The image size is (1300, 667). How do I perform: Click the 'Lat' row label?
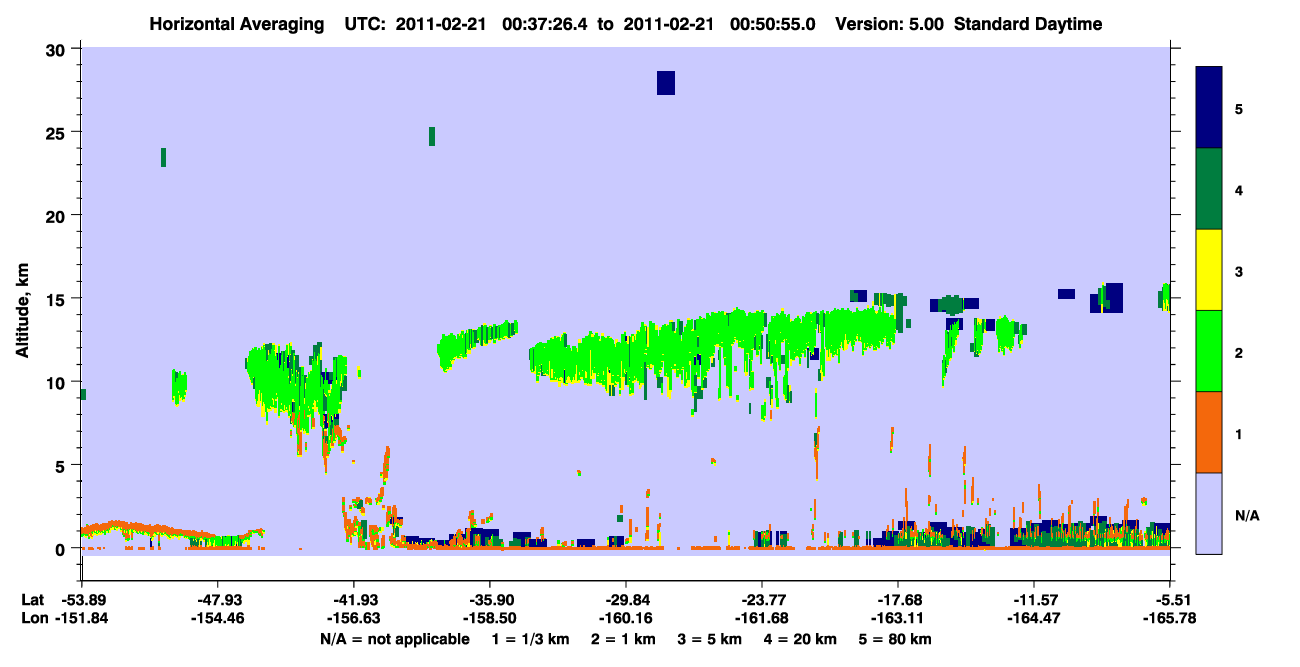(x=32, y=600)
